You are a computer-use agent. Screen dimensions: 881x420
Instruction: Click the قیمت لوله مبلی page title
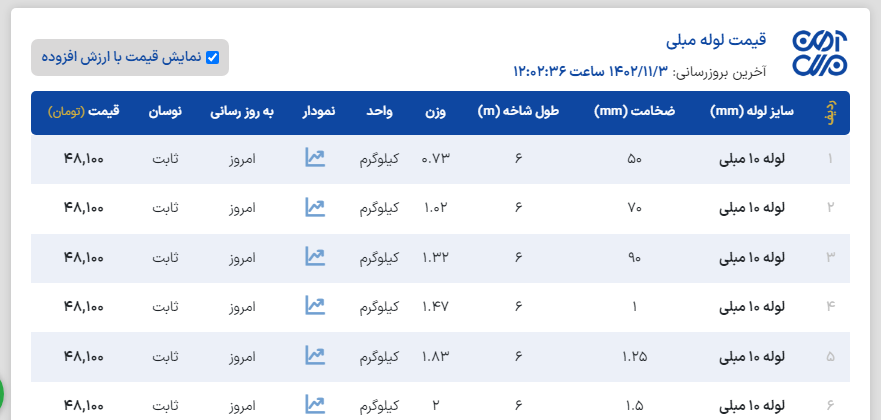[x=716, y=40]
